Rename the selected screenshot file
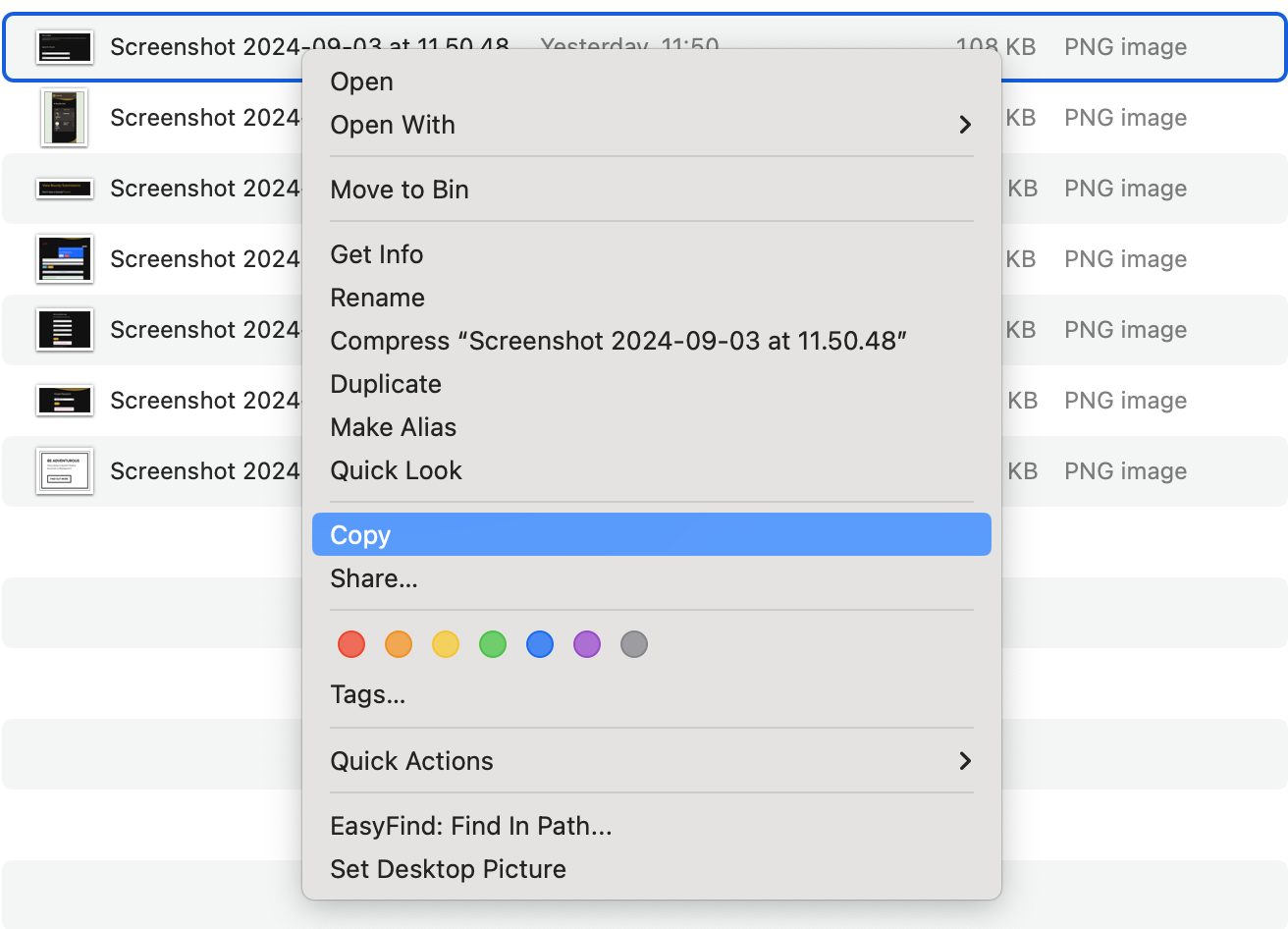Viewport: 1288px width, 929px height. coord(378,298)
